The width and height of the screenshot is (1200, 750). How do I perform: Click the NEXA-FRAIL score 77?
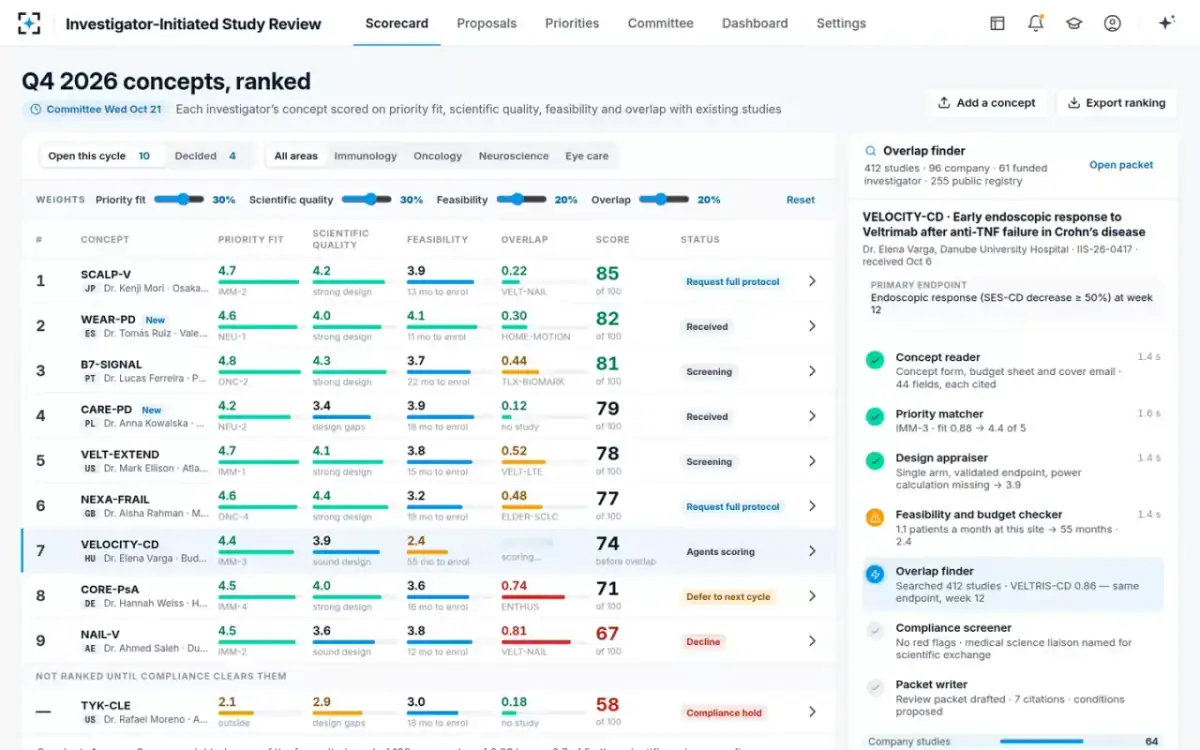click(x=607, y=497)
